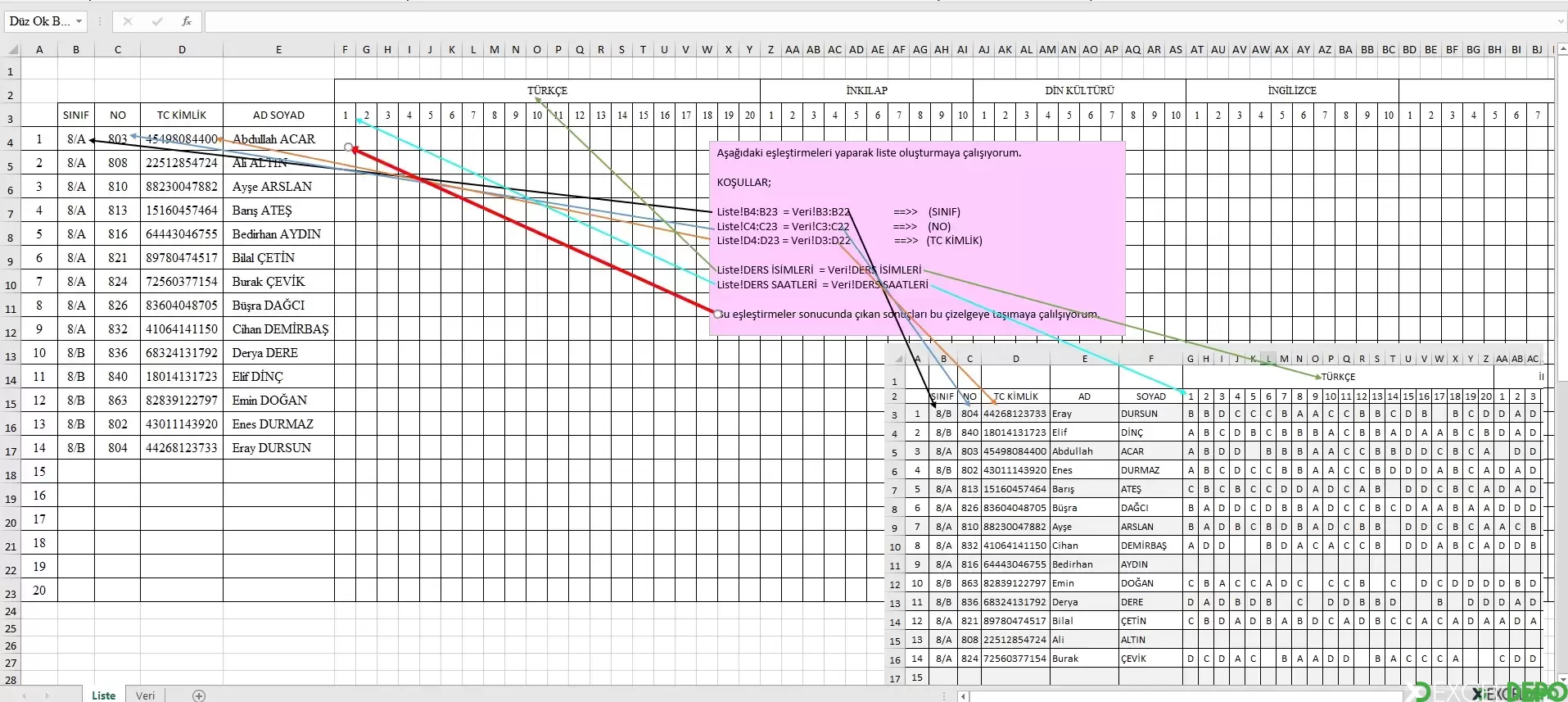Select column B header
This screenshot has width=1568, height=702.
click(76, 49)
